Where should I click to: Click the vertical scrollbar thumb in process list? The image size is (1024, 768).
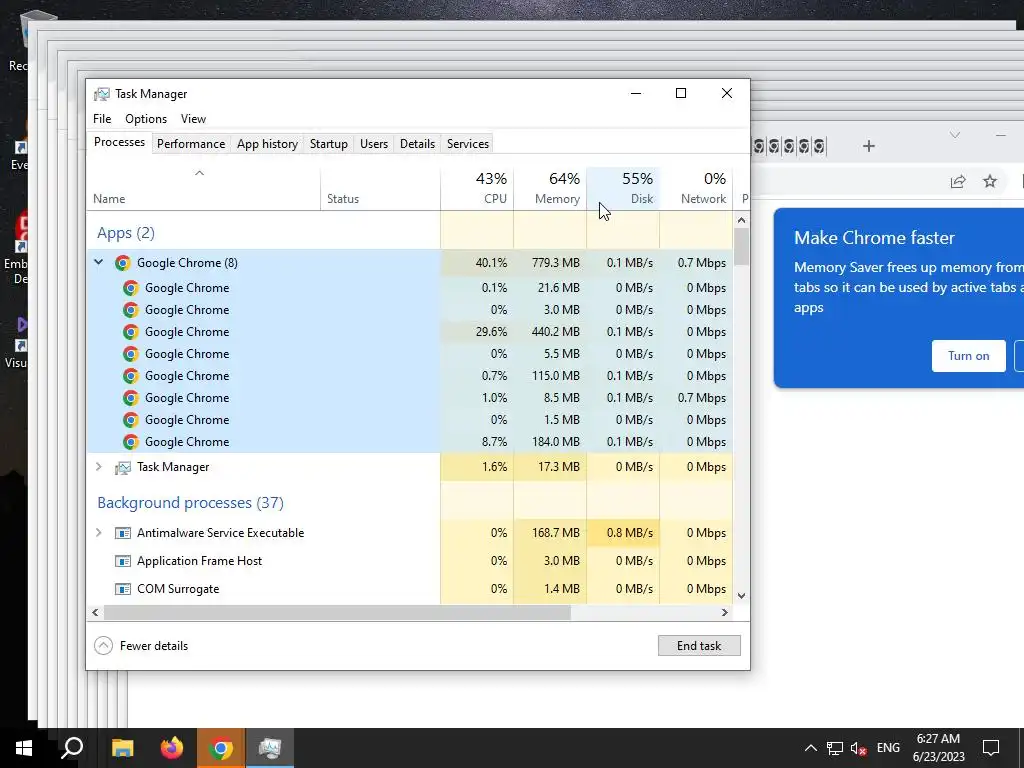[x=741, y=246]
